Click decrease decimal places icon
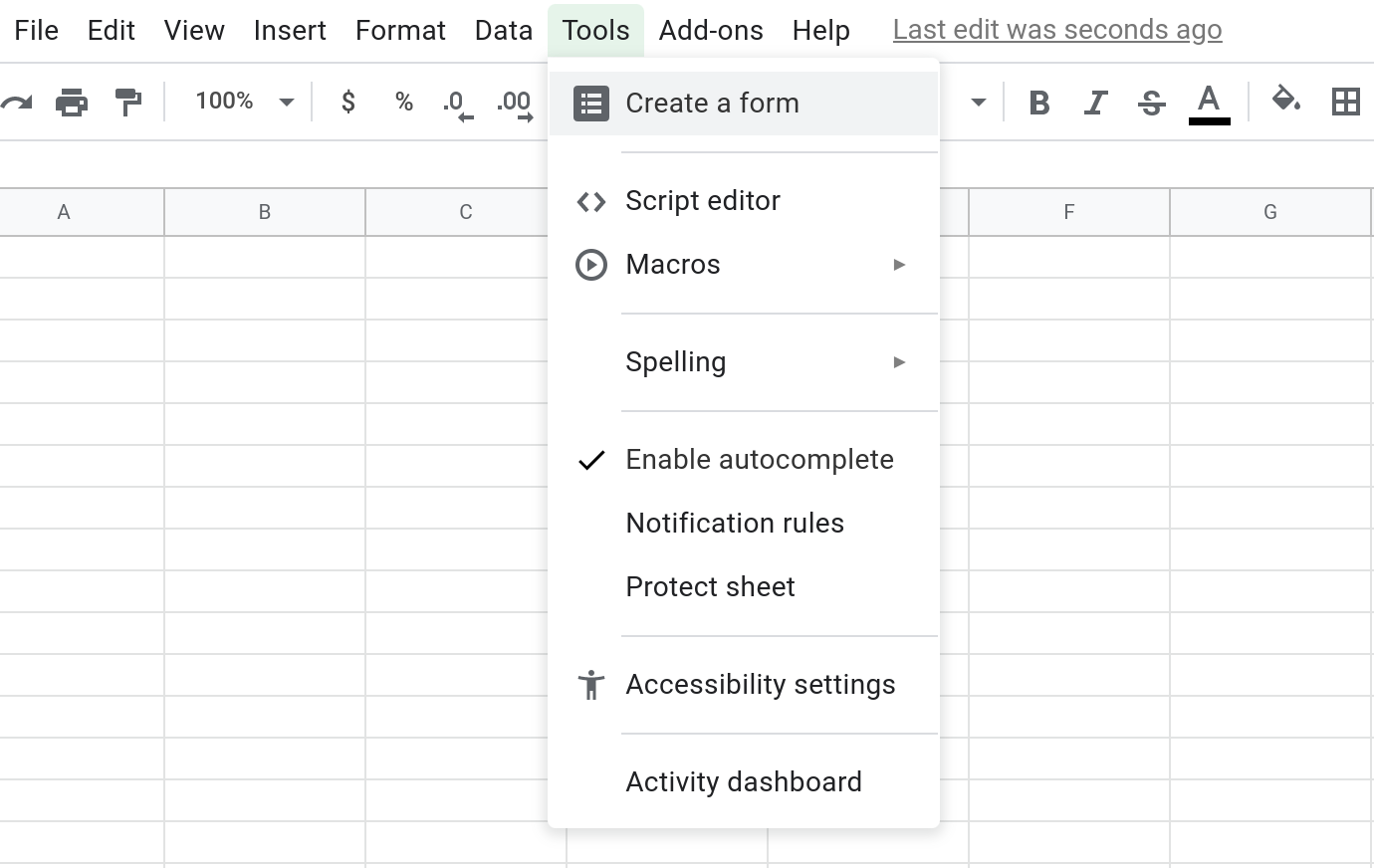The width and height of the screenshot is (1374, 868). coord(457,103)
